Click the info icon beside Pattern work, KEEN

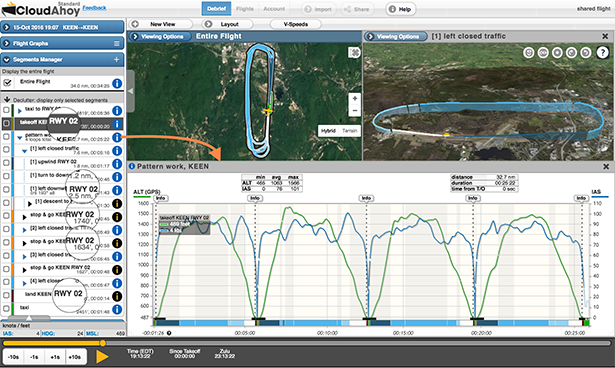(132, 166)
